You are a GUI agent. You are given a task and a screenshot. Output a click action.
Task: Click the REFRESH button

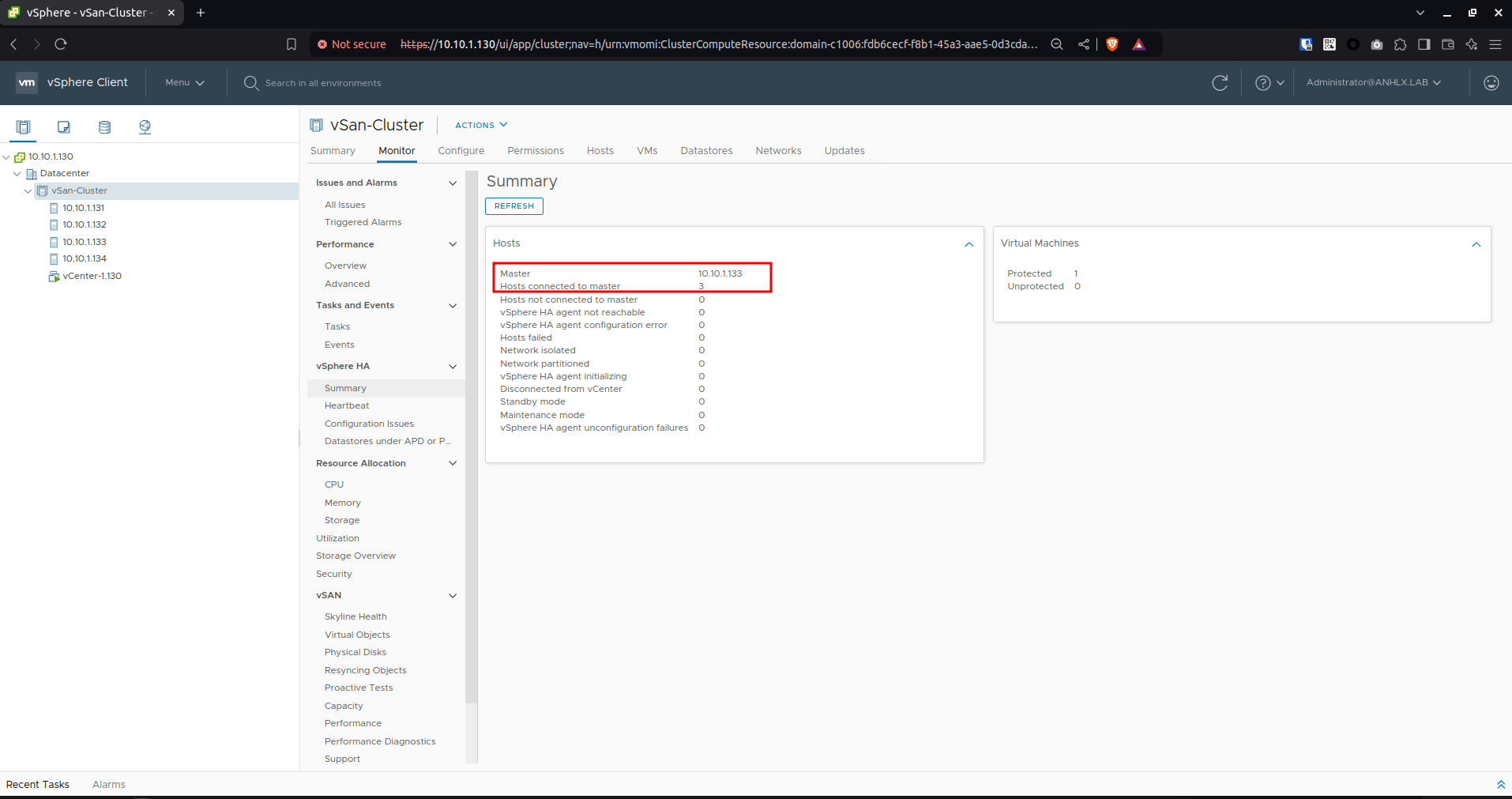click(514, 206)
